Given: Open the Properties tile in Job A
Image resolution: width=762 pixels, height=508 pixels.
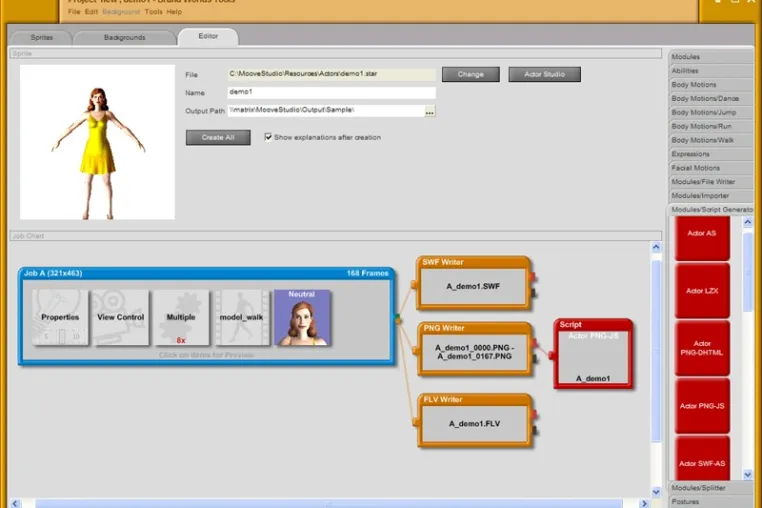Looking at the screenshot, I should [x=60, y=317].
